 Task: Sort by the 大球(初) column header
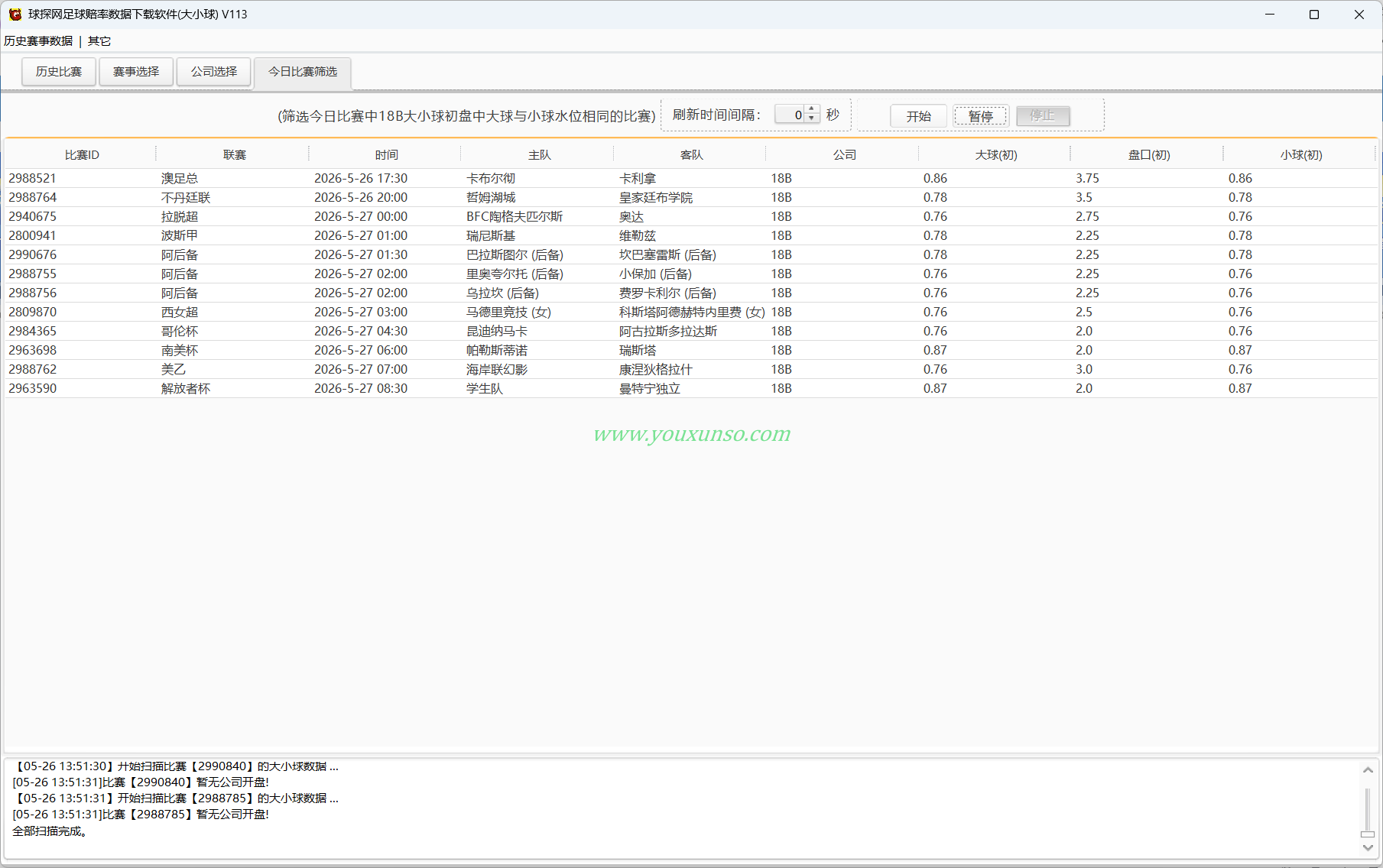pos(996,155)
